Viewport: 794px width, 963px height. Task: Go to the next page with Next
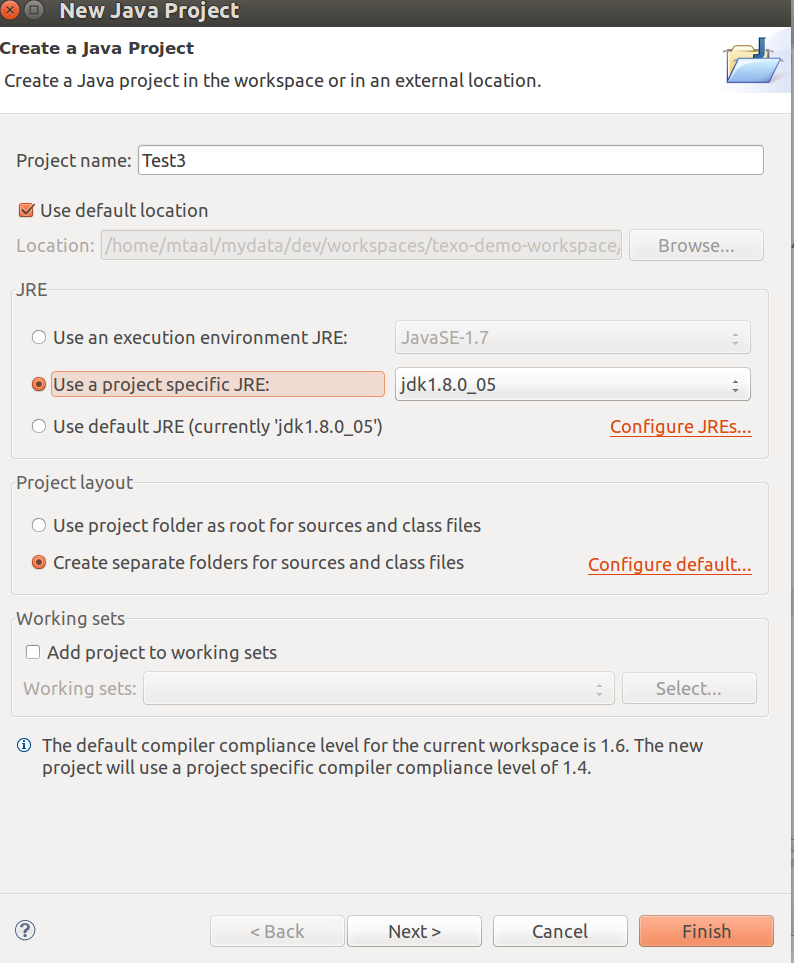(415, 931)
